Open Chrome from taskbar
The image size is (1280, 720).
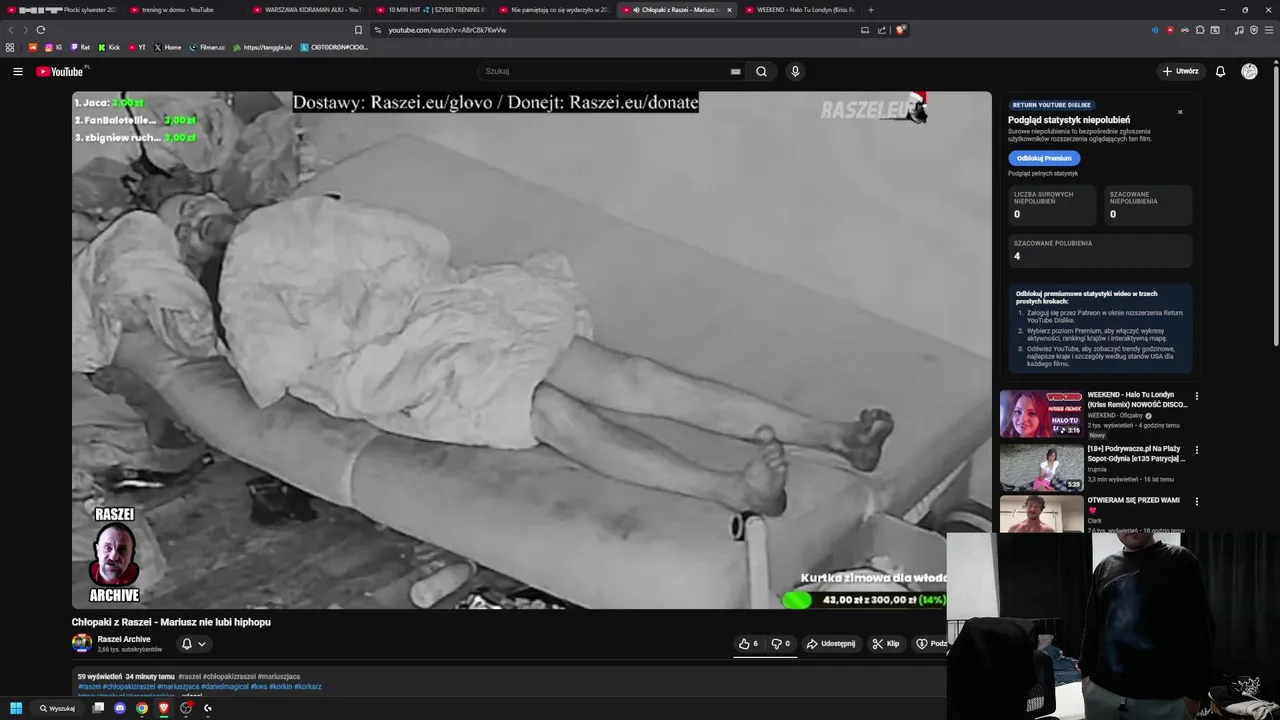pyautogui.click(x=142, y=708)
